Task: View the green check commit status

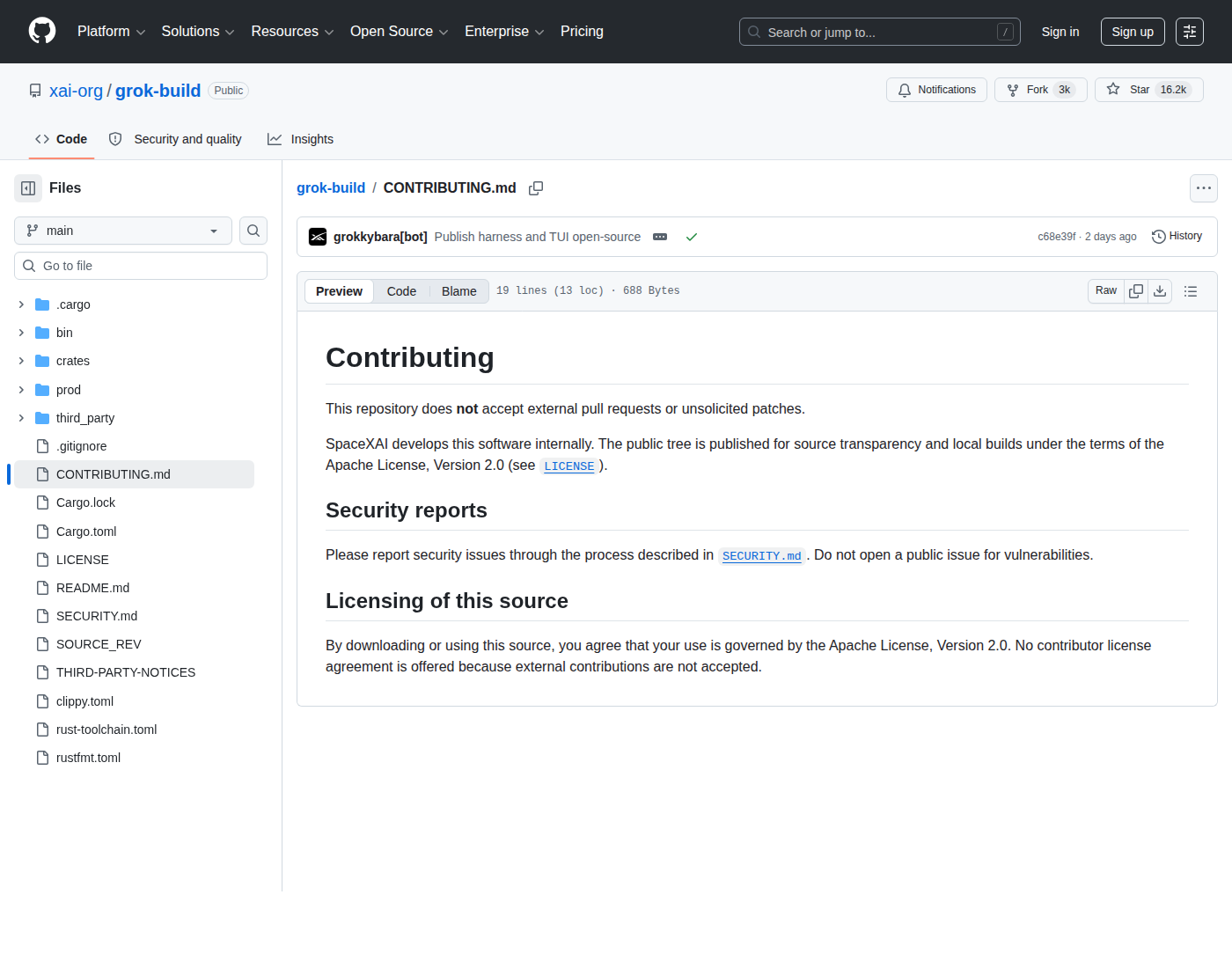Action: point(692,237)
